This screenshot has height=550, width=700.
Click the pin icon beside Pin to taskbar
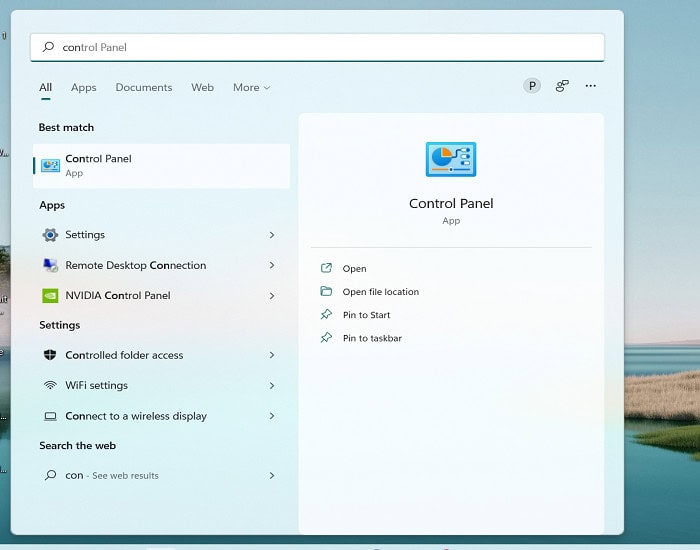coord(326,338)
